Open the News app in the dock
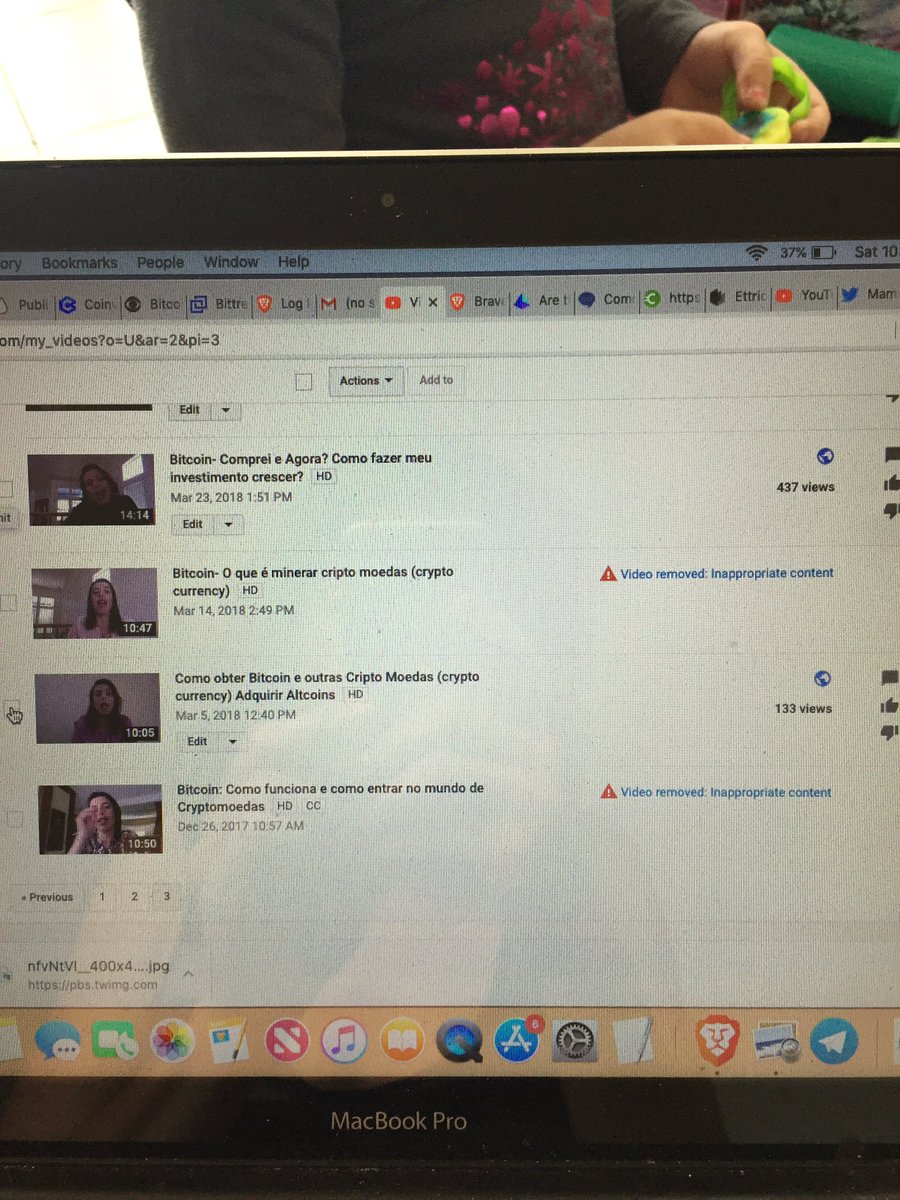The width and height of the screenshot is (900, 1200). [287, 1041]
